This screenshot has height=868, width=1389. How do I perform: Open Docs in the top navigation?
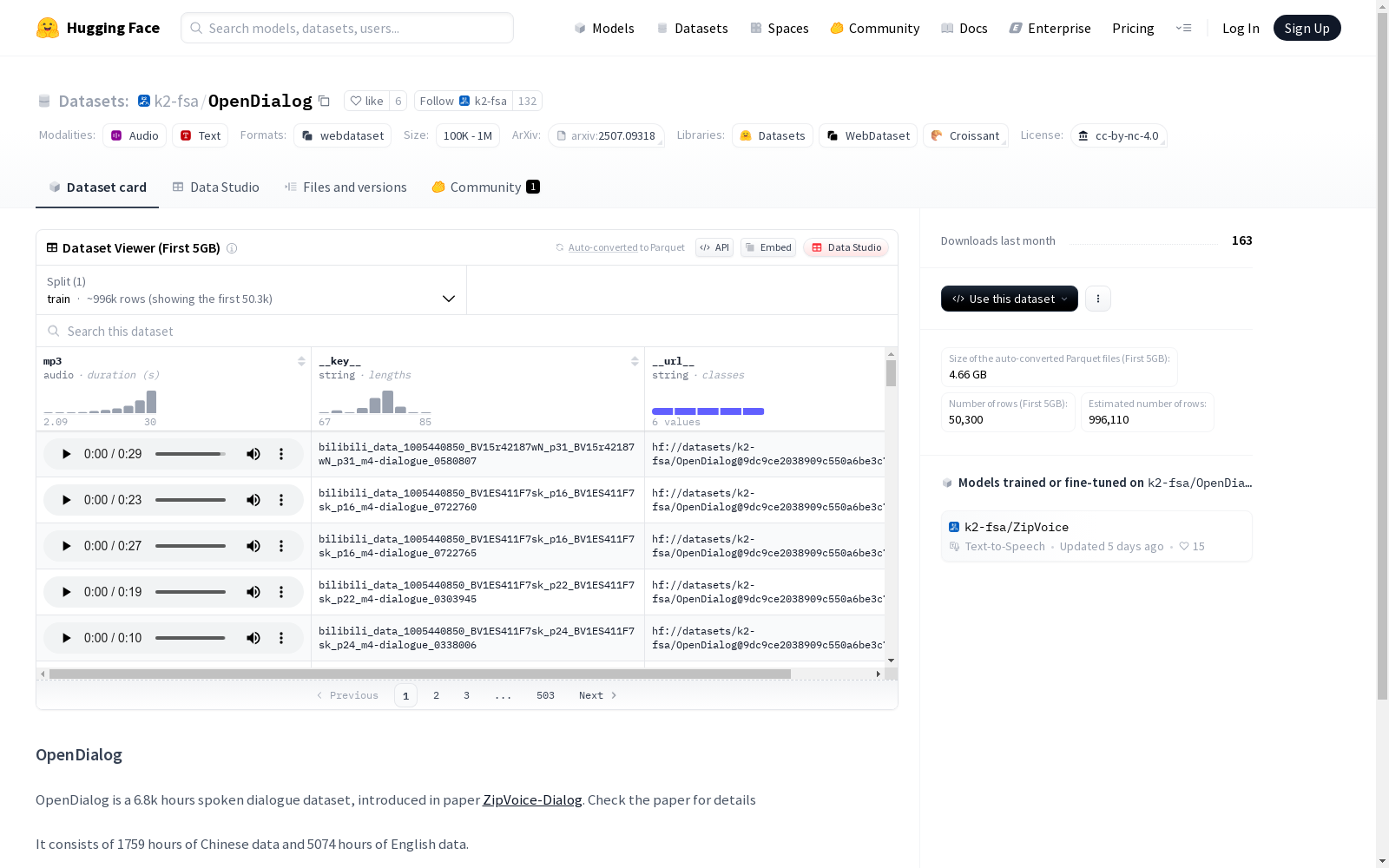pyautogui.click(x=964, y=28)
